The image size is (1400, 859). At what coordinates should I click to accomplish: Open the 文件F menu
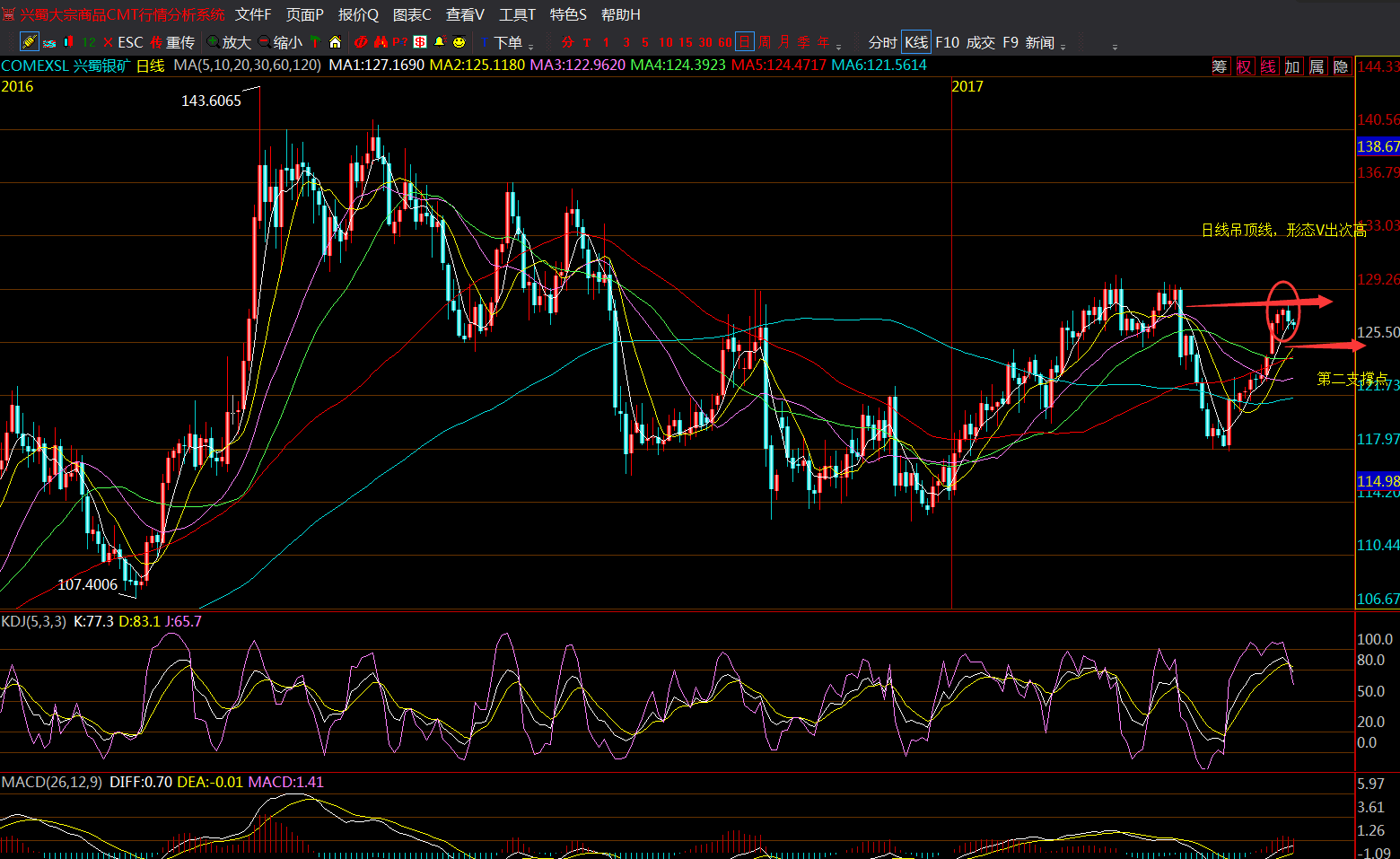pos(253,14)
